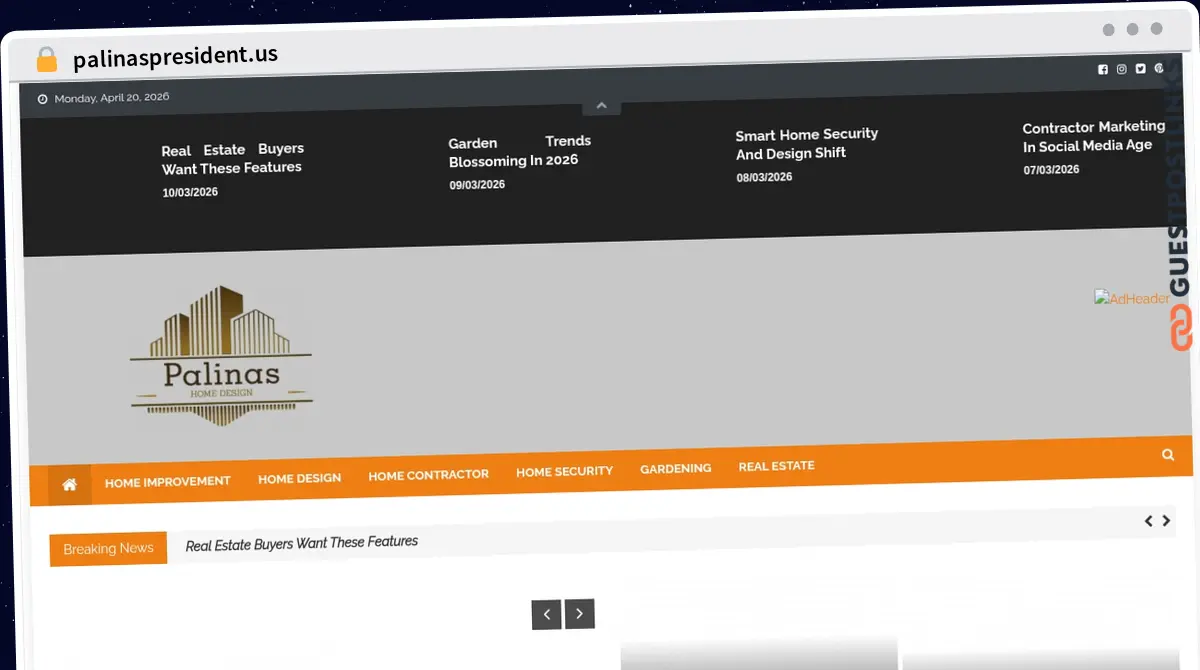Read 'Contractor Marketing In Social Media Age'
This screenshot has width=1200, height=670.
(x=1094, y=136)
